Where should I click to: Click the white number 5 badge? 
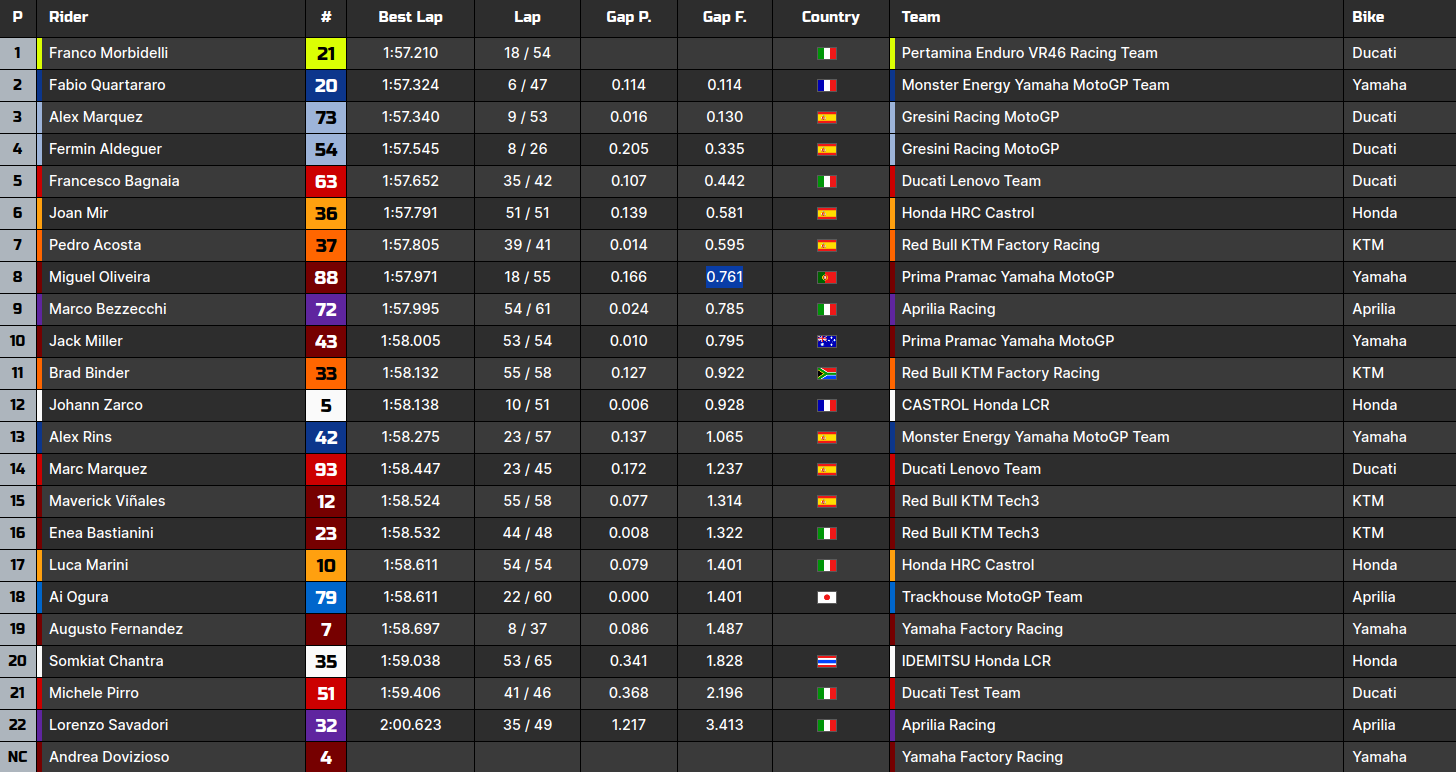click(326, 405)
